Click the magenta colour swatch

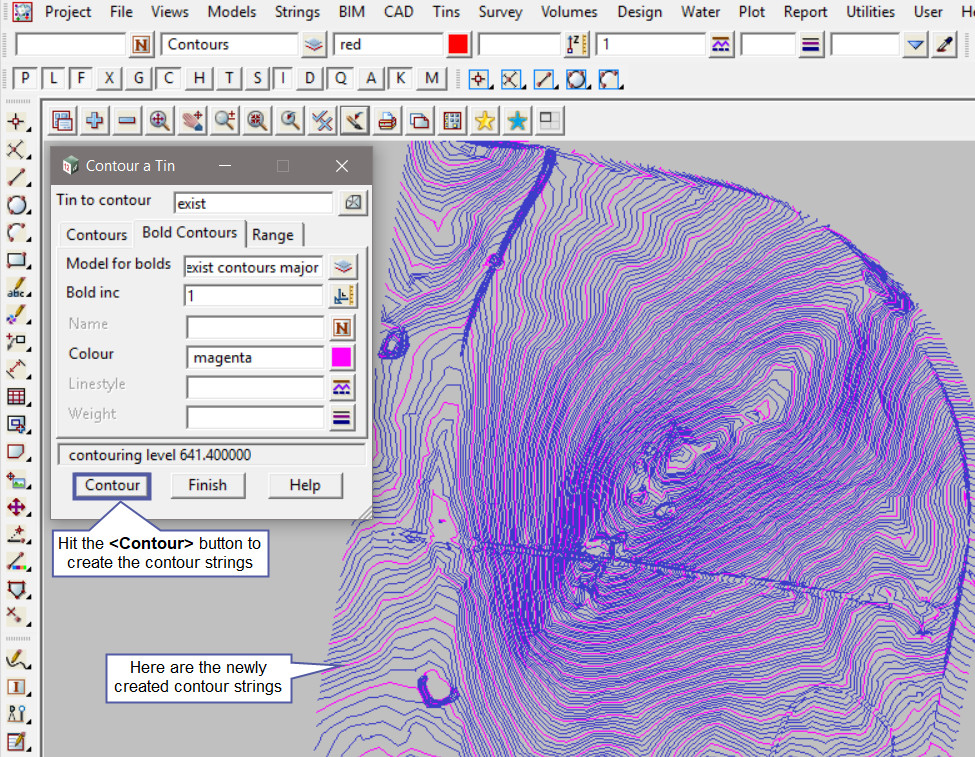point(342,357)
